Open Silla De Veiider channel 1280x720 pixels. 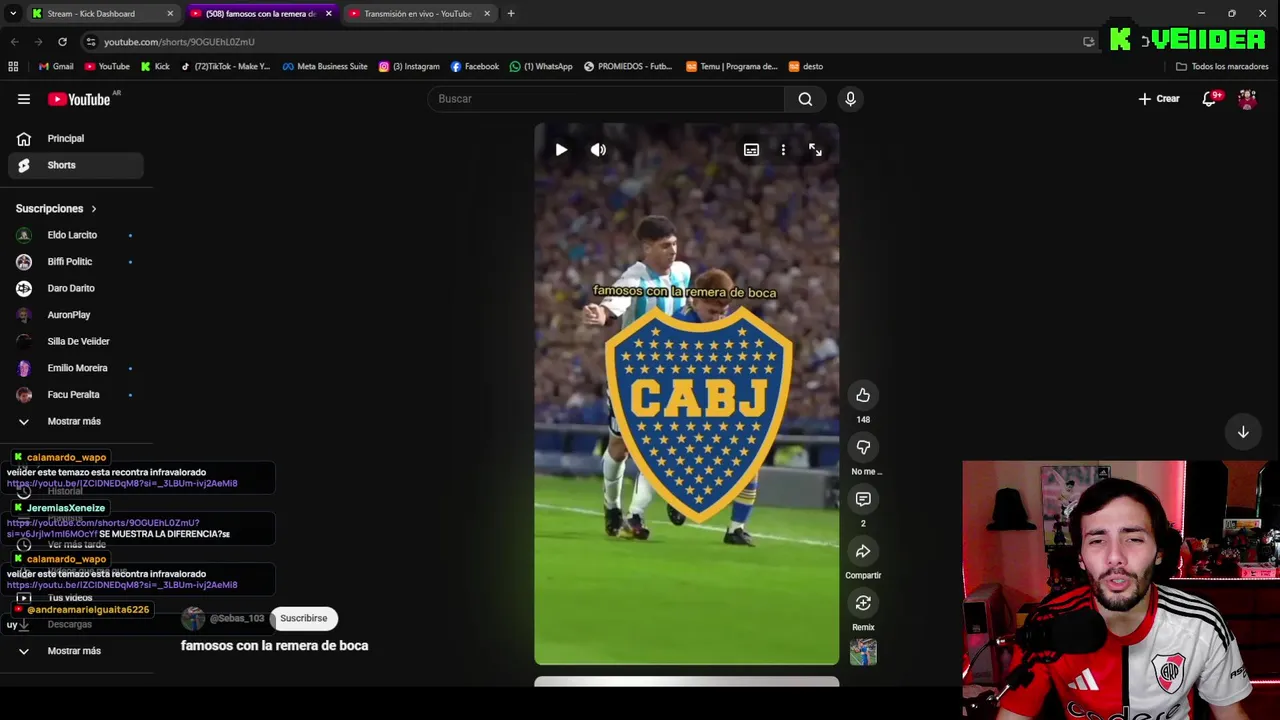pos(76,341)
